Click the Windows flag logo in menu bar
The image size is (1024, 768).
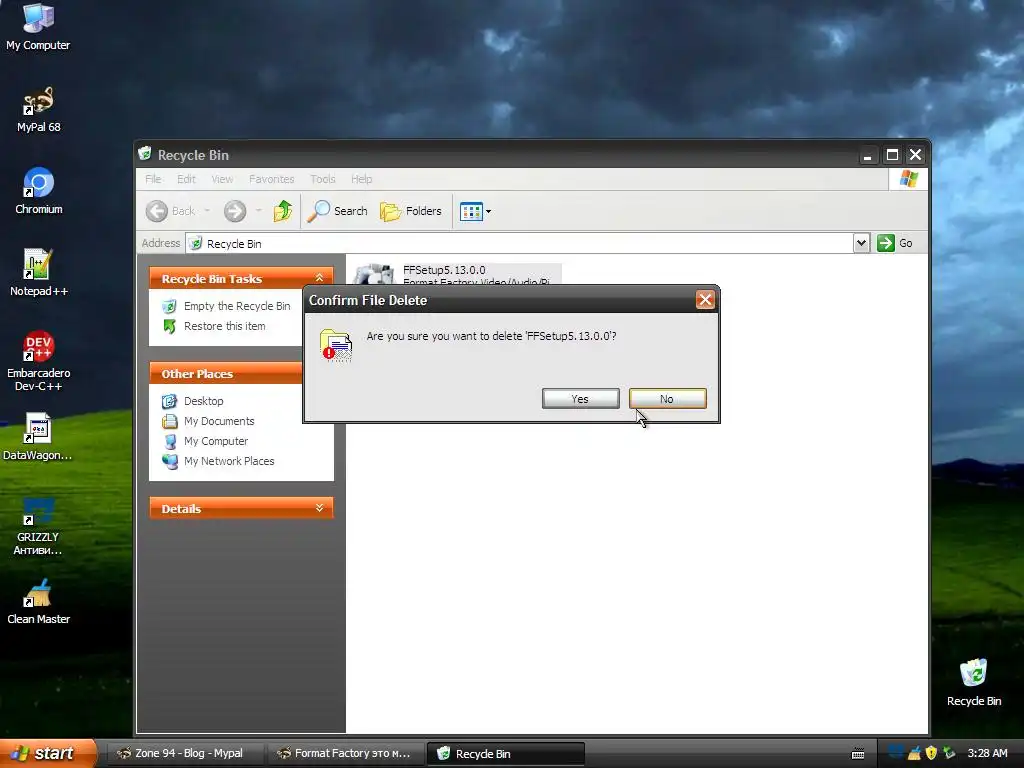pos(908,179)
